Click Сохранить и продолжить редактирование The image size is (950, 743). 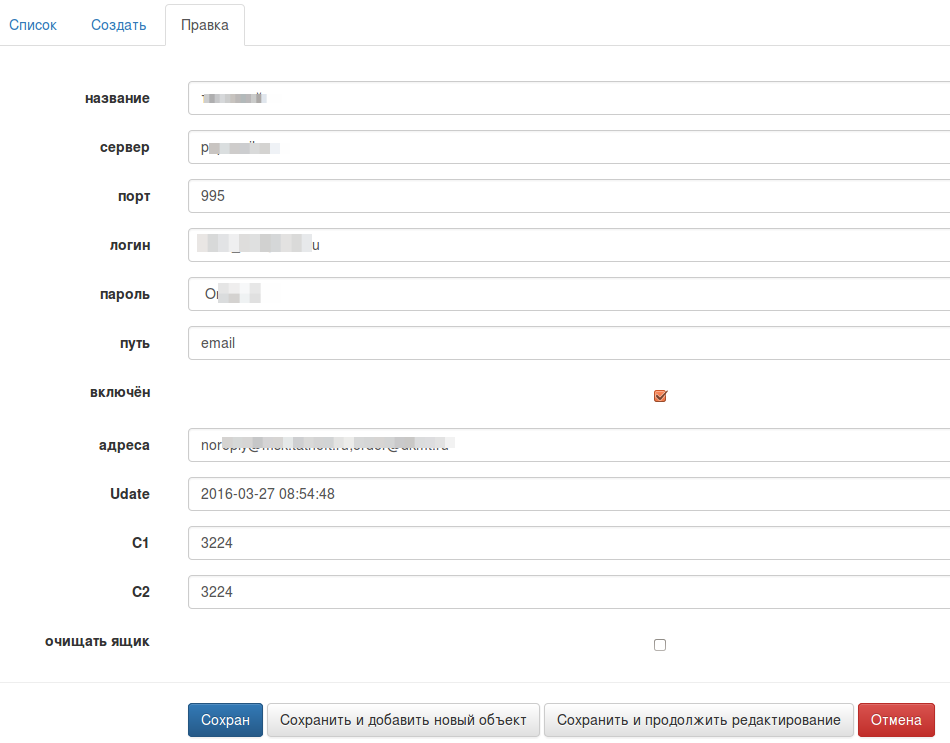tap(699, 720)
